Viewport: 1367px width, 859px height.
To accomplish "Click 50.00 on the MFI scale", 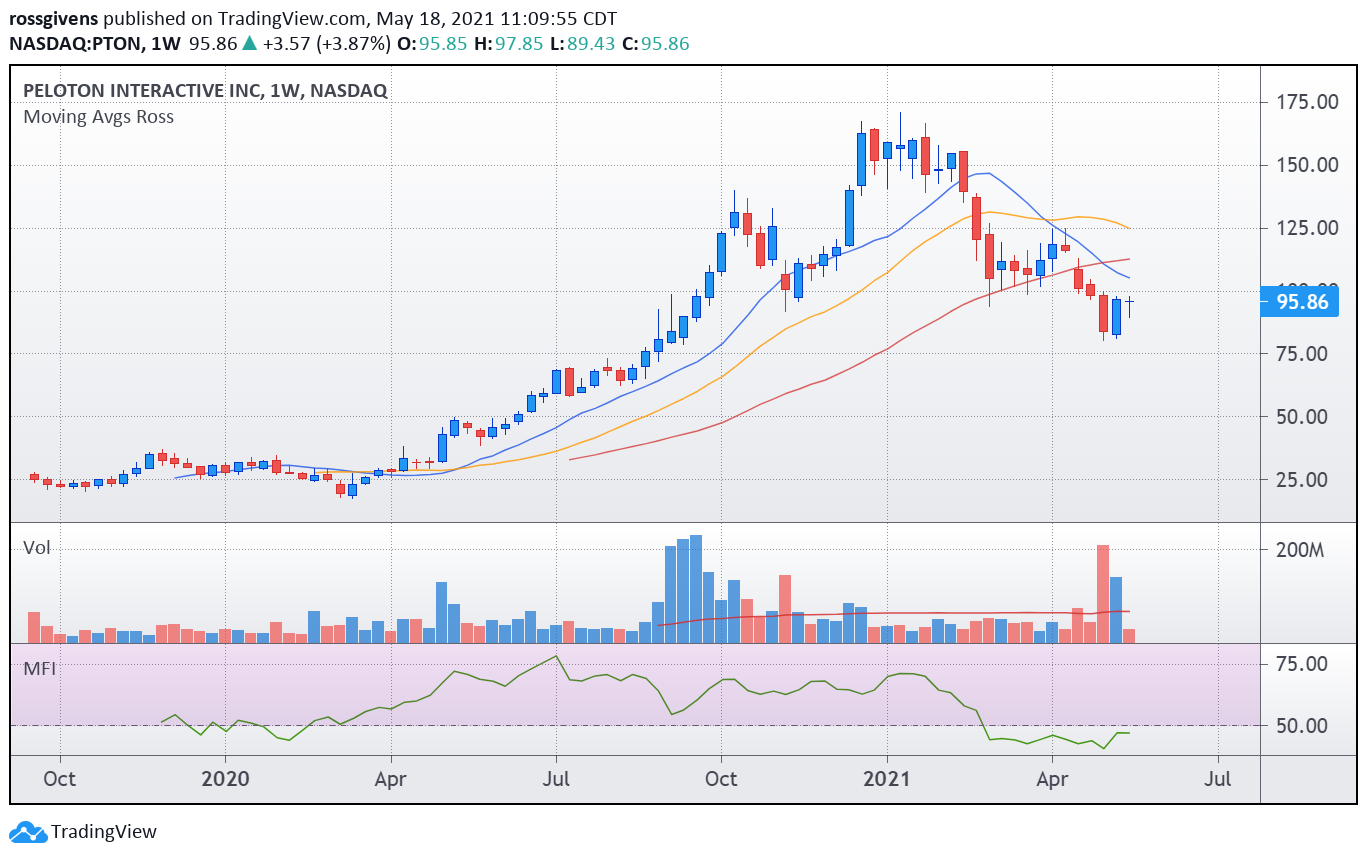I will pyautogui.click(x=1301, y=726).
